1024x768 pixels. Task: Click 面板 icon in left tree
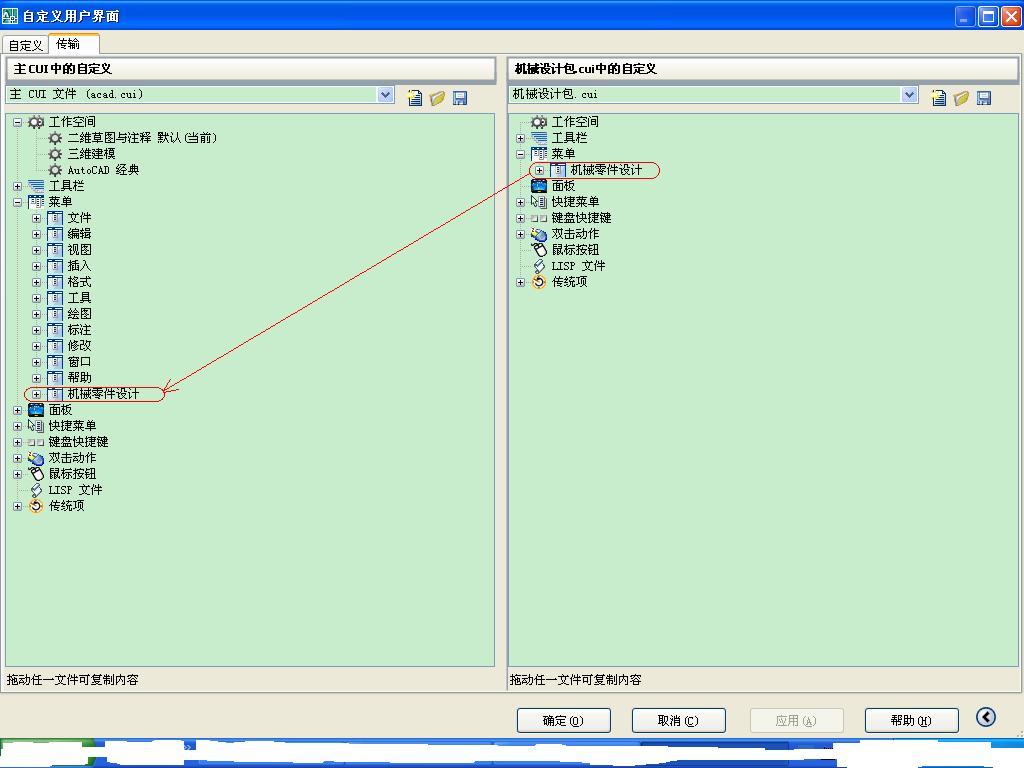coord(36,409)
